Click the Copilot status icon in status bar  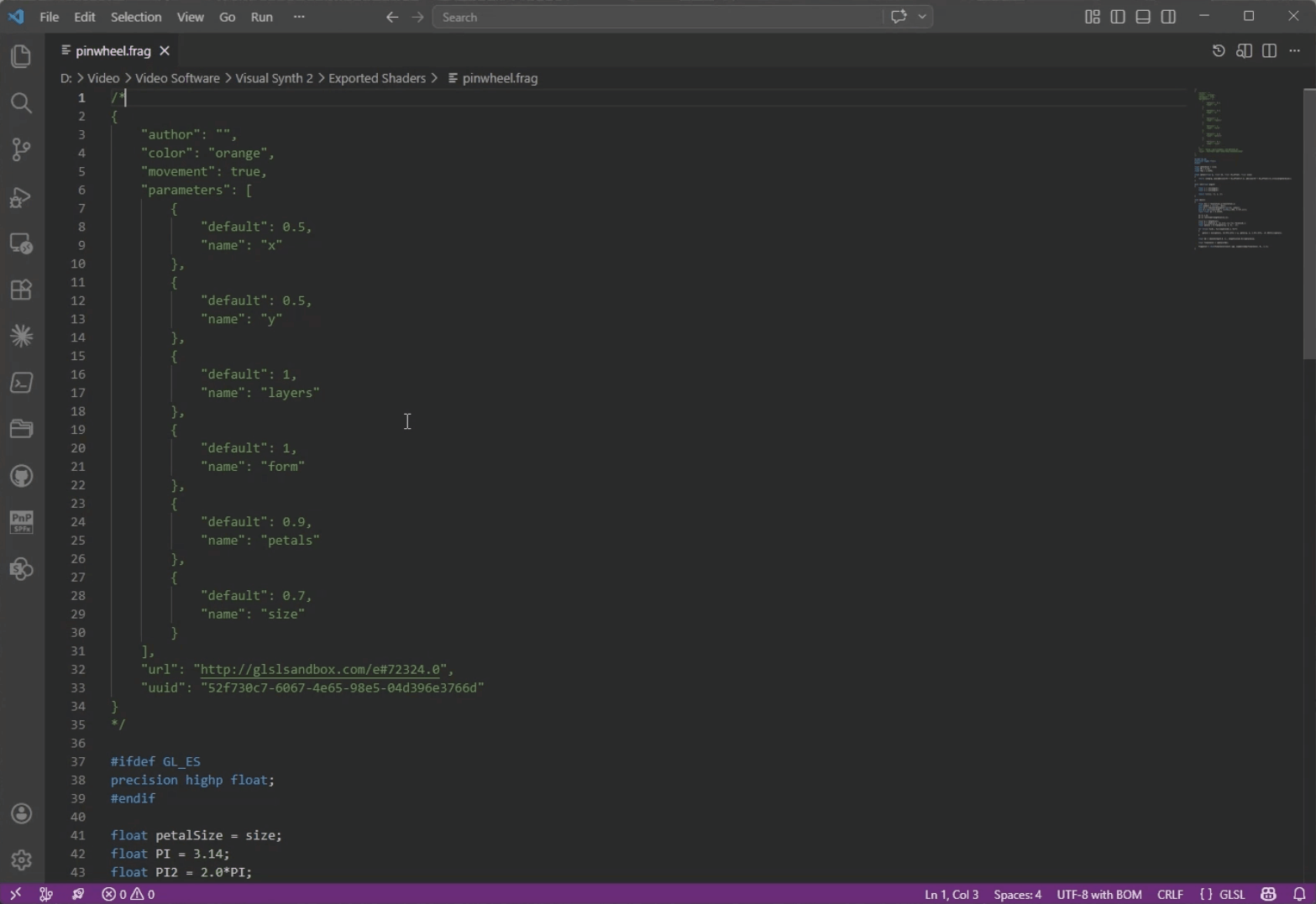tap(1268, 894)
